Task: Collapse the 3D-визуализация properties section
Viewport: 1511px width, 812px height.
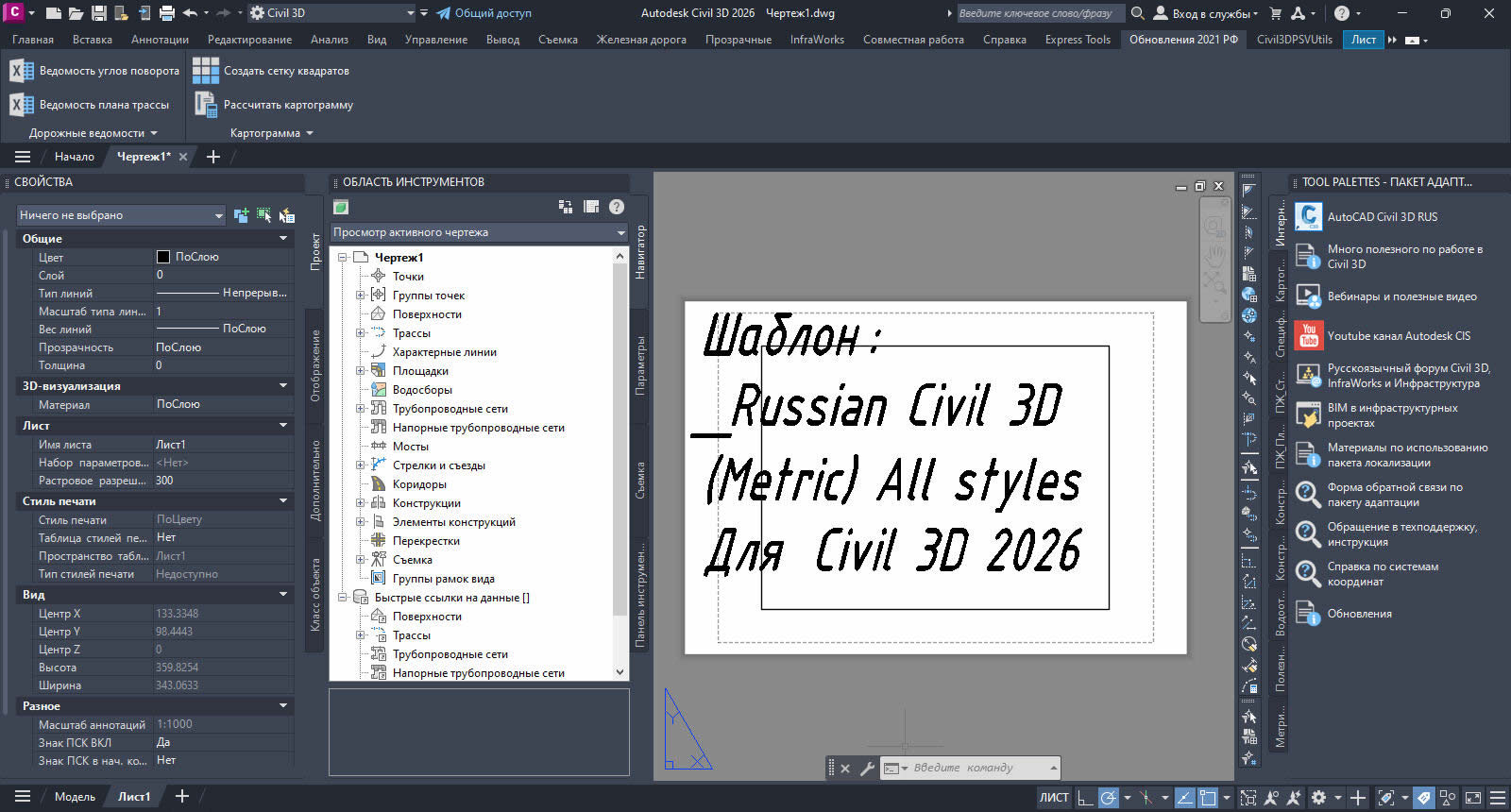Action: pyautogui.click(x=283, y=386)
